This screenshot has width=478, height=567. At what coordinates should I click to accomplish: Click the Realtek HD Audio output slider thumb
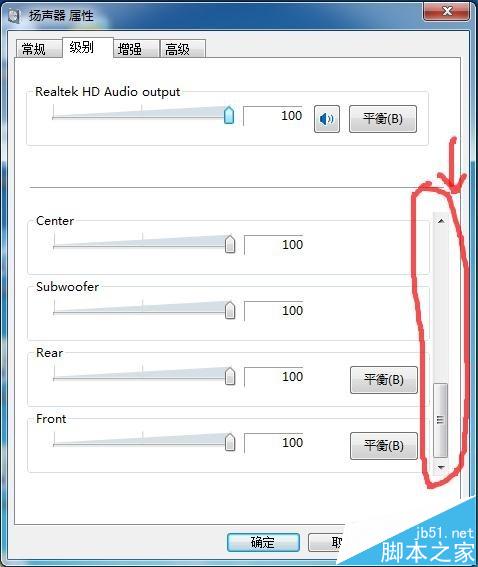pyautogui.click(x=229, y=115)
